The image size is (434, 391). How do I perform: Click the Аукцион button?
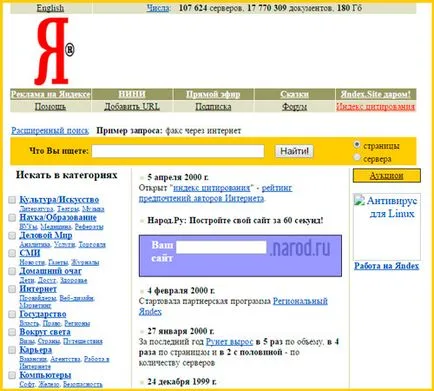pyautogui.click(x=387, y=176)
